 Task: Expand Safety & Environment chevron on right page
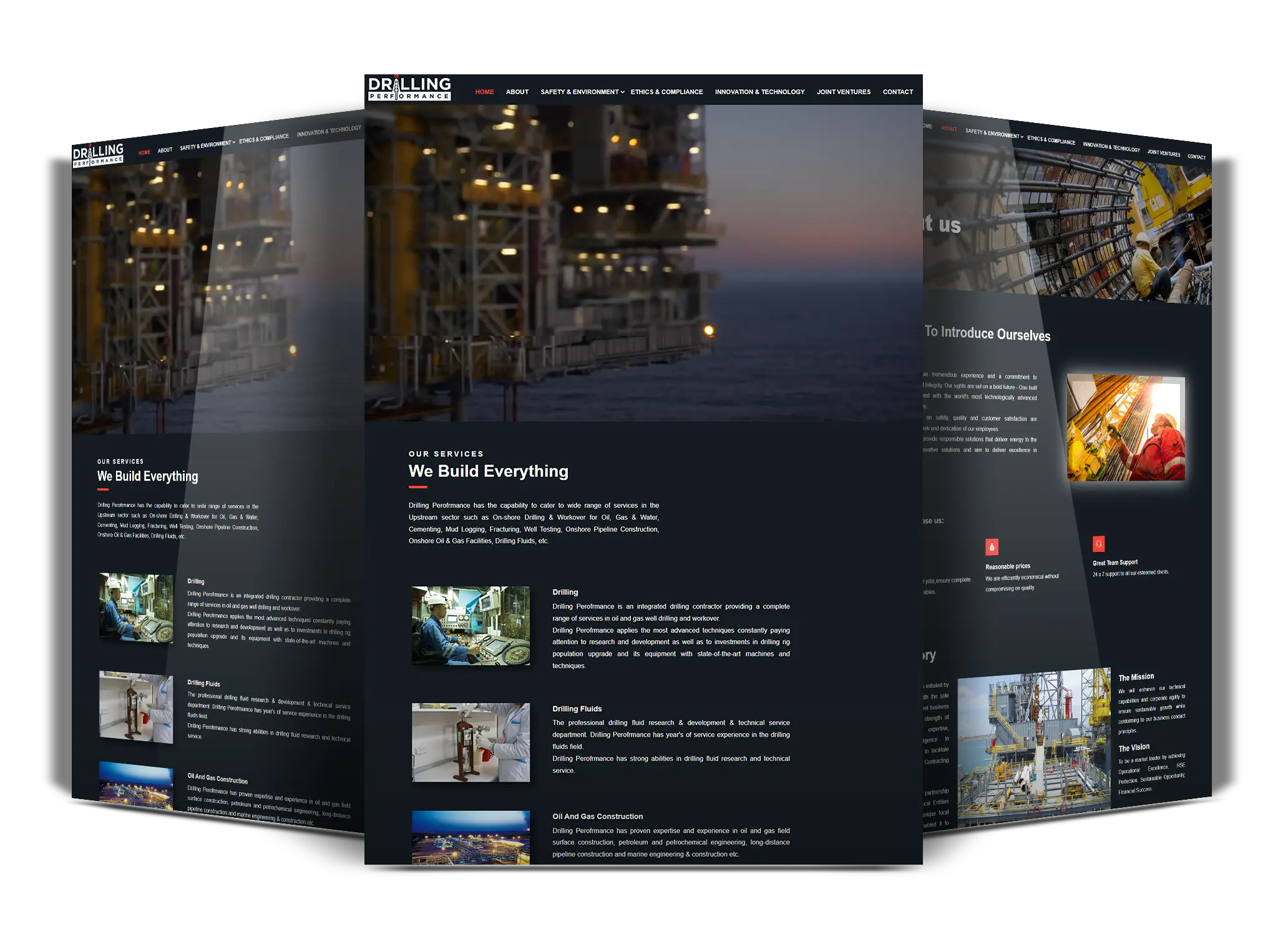[x=1022, y=137]
